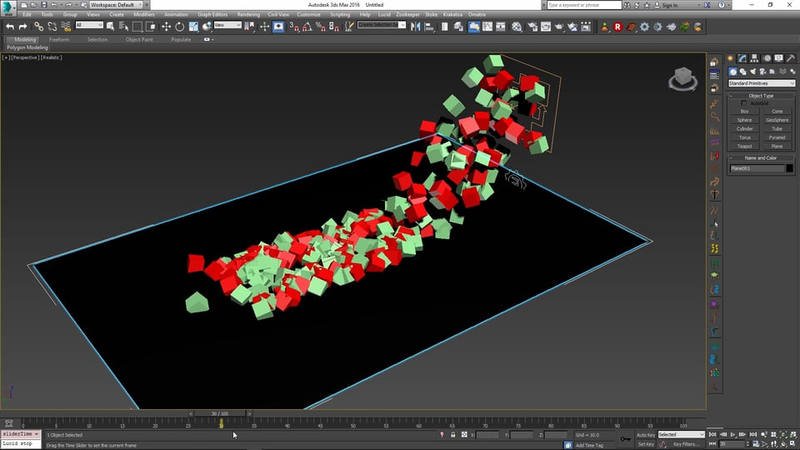Open the Lights category icon

754,72
